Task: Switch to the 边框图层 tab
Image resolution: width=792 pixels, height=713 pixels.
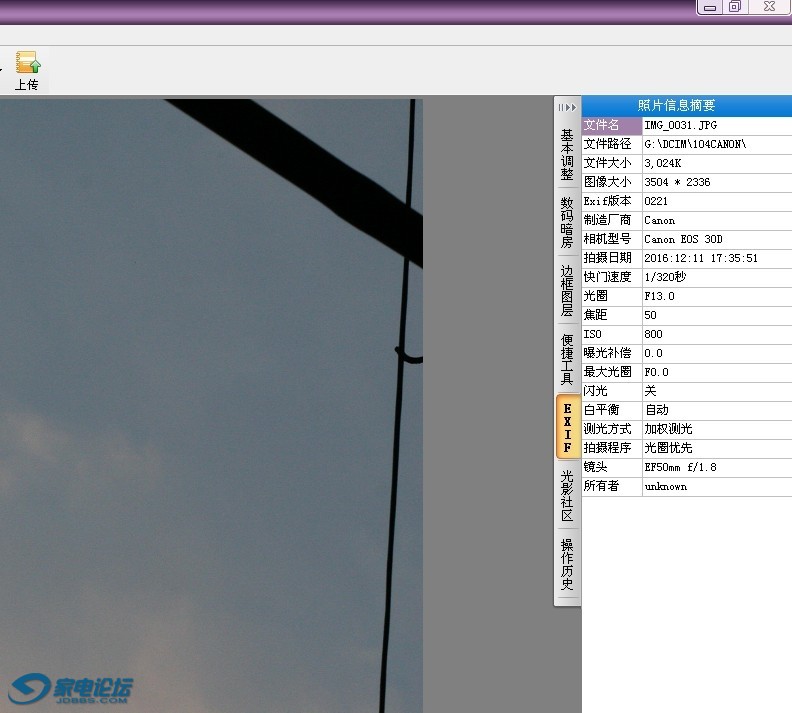Action: [567, 291]
